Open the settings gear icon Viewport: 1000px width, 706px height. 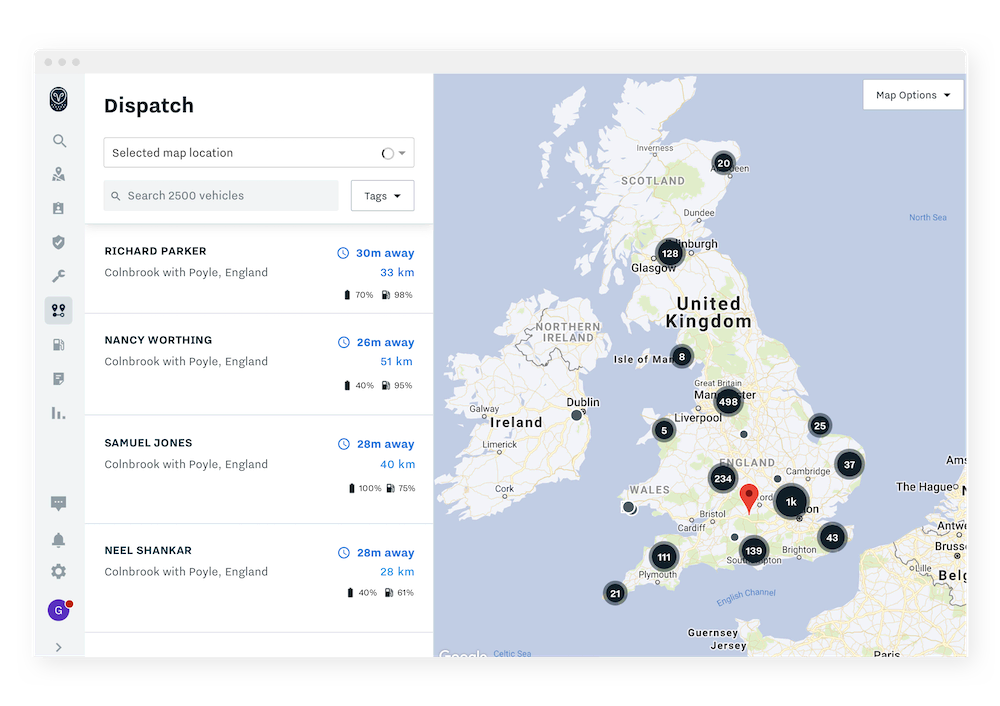click(59, 571)
